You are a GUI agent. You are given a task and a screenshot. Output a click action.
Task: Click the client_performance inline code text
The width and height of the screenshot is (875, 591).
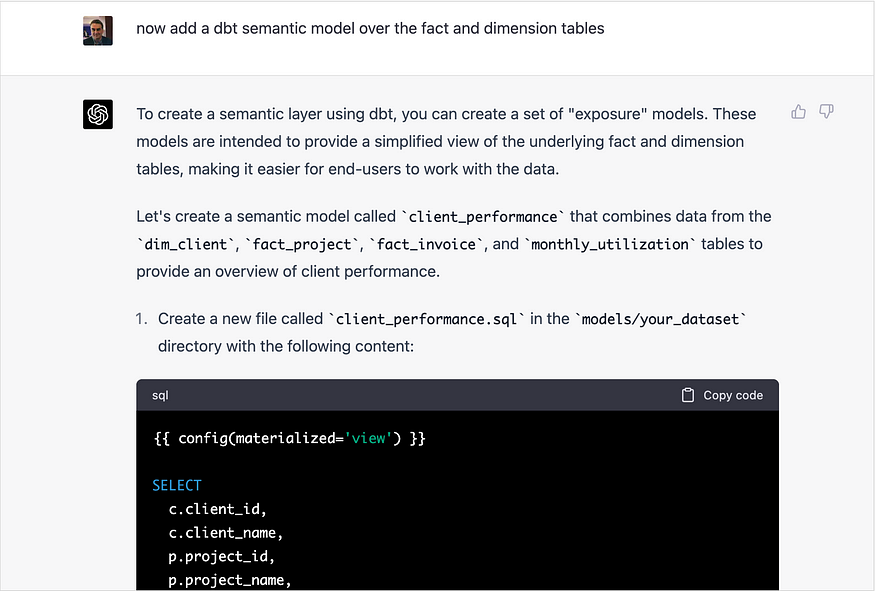(483, 217)
